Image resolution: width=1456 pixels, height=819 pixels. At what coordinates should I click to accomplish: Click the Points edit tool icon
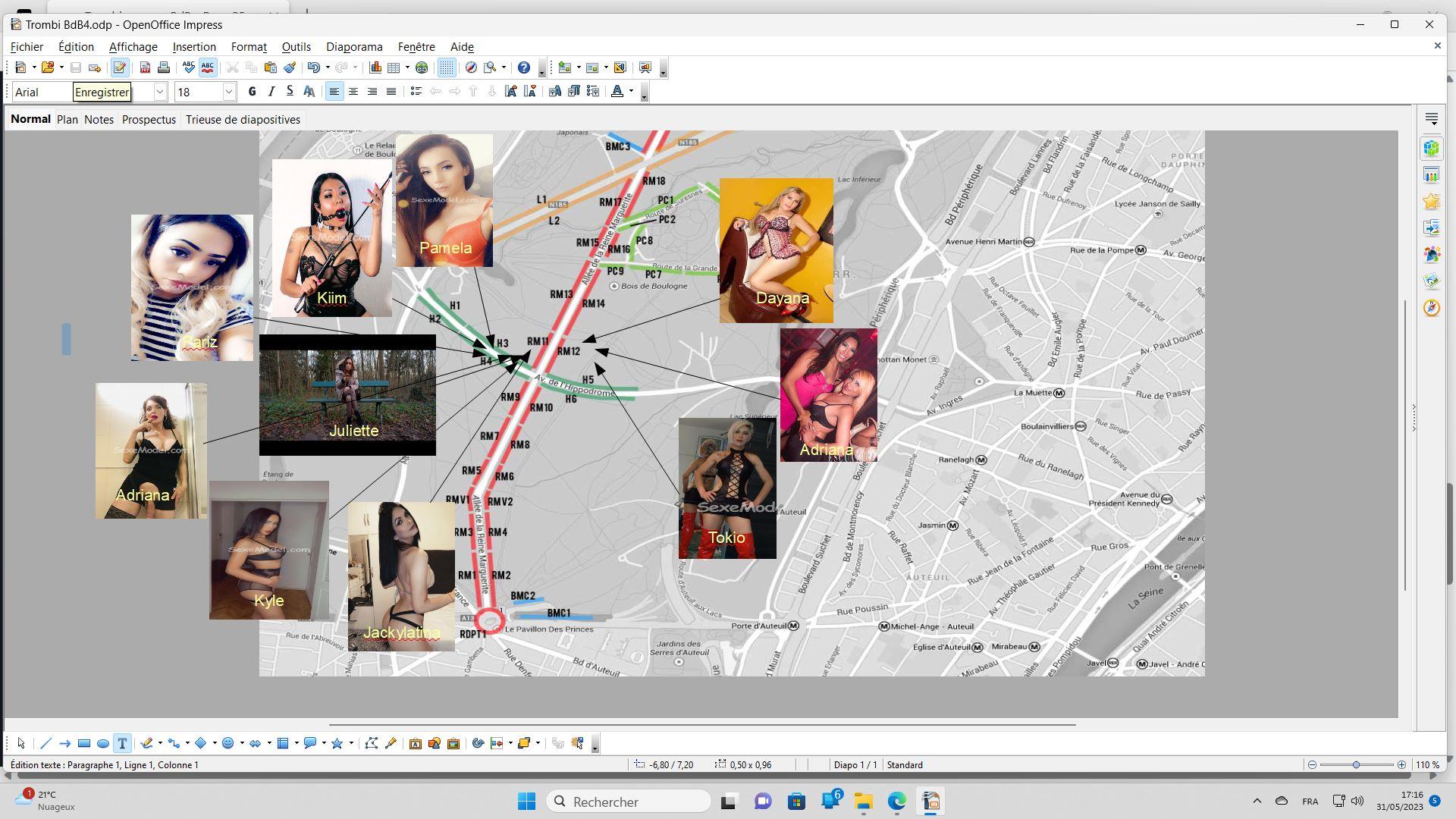click(x=371, y=744)
